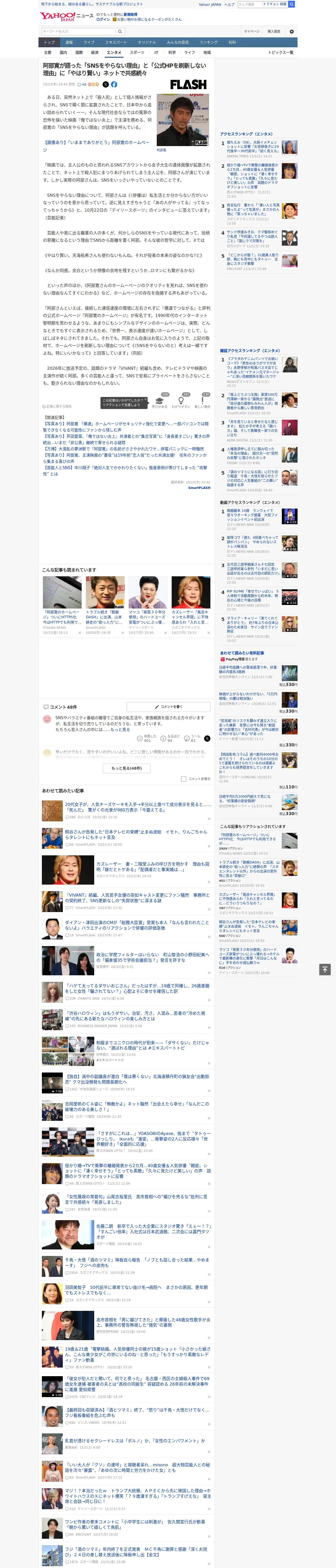Open the ライブ tab in main navigation

coord(89,43)
